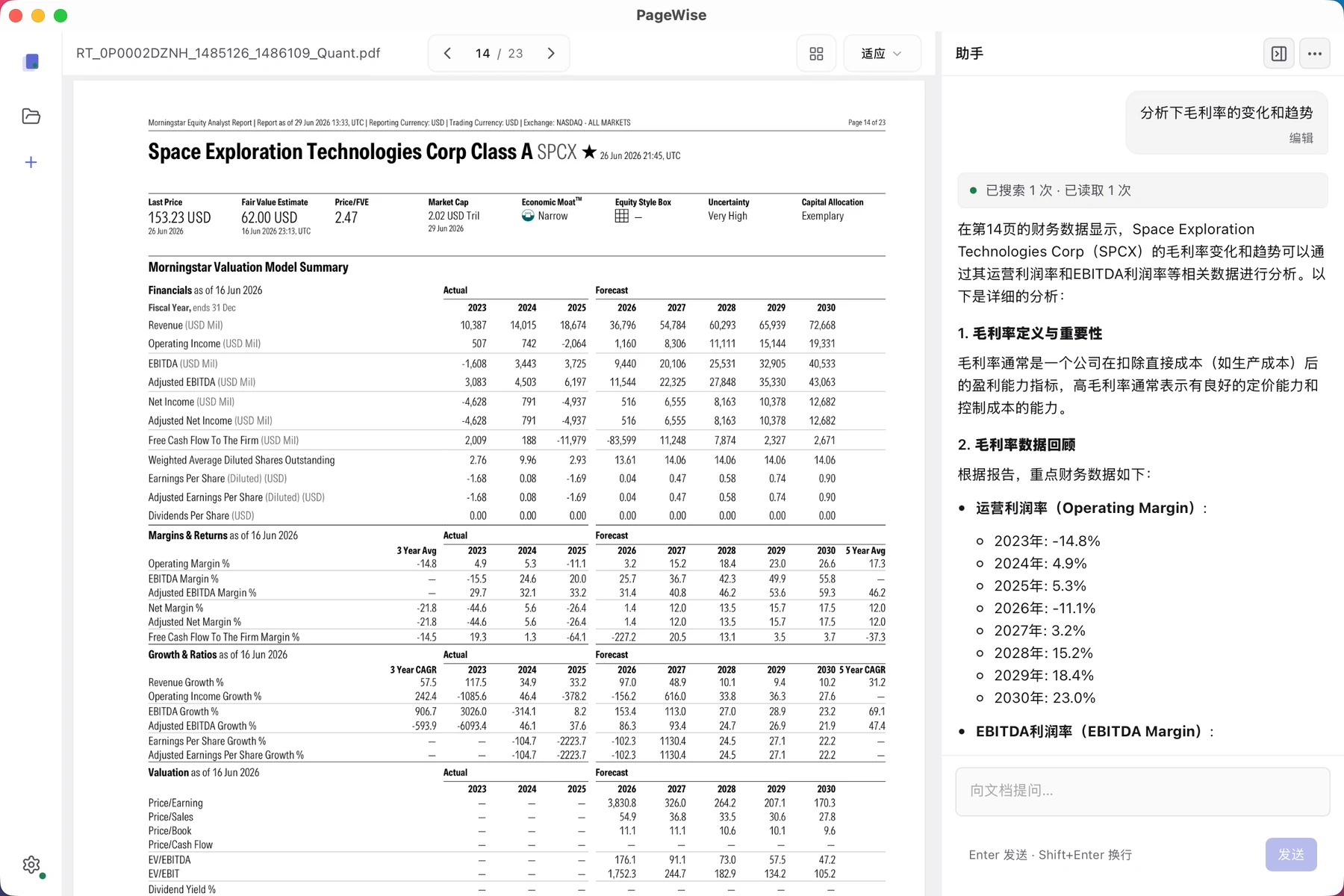Click Capital Allocation value Exemplary

823,216
